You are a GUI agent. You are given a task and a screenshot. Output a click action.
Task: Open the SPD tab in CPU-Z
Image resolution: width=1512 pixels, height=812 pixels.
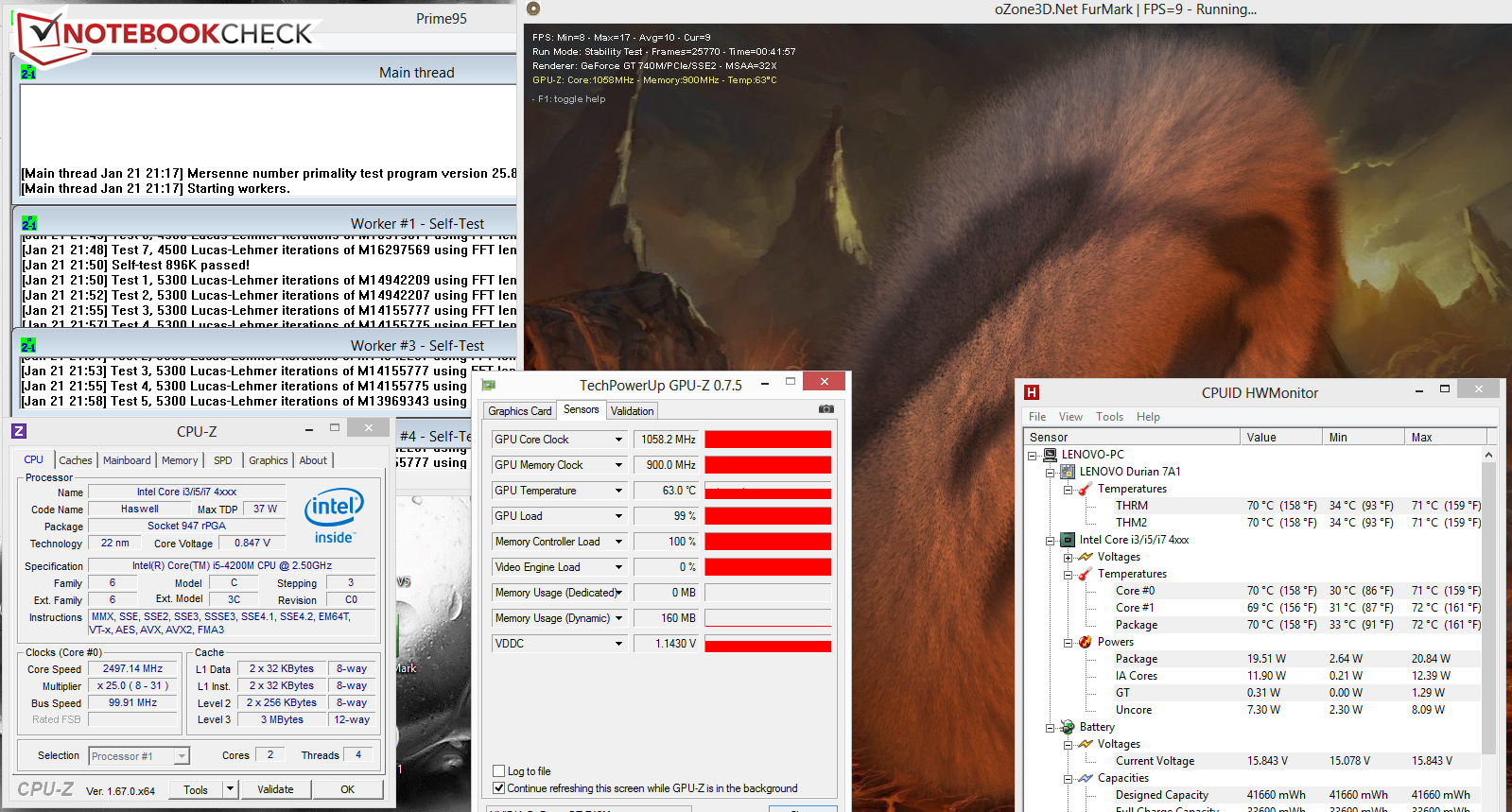(223, 460)
